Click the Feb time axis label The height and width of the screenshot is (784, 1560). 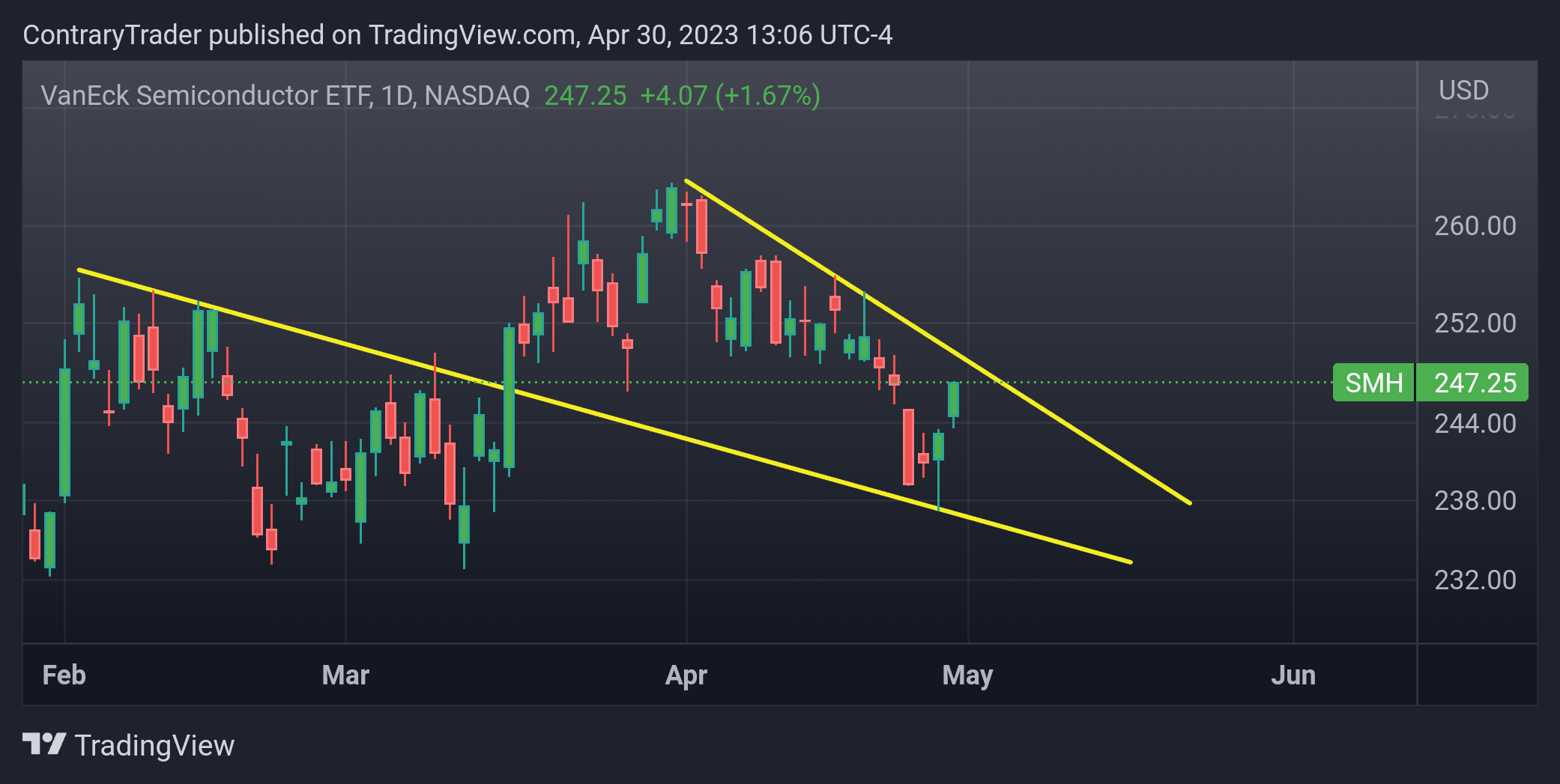pyautogui.click(x=64, y=675)
